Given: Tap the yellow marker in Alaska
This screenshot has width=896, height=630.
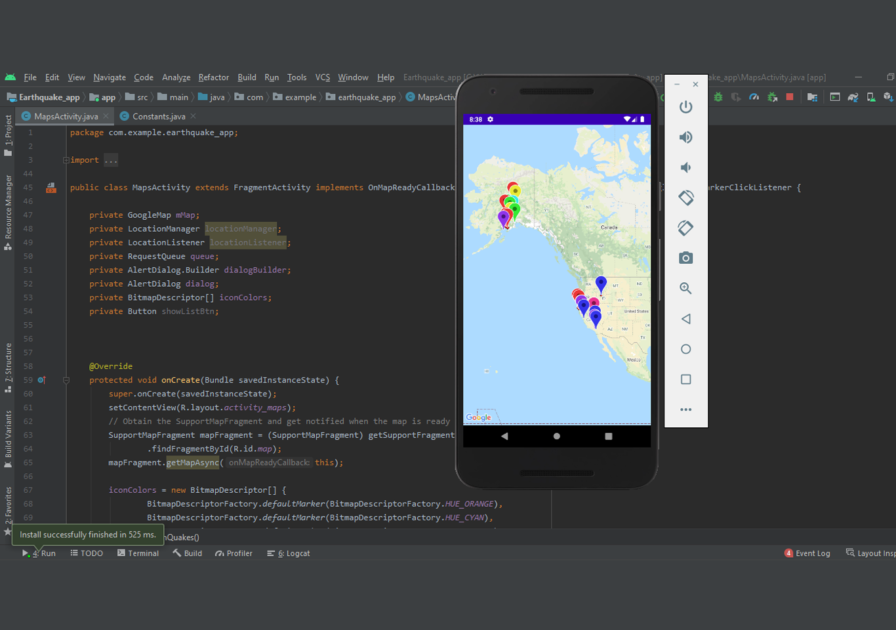Looking at the screenshot, I should pos(515,190).
